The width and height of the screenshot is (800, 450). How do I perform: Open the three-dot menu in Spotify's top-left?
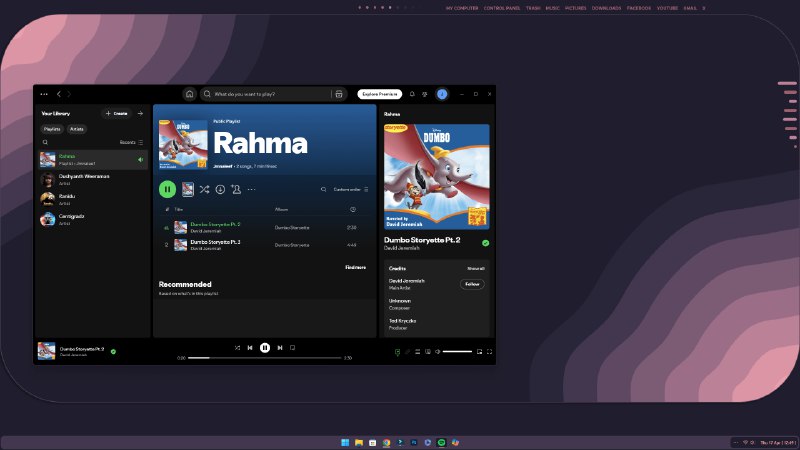point(44,94)
